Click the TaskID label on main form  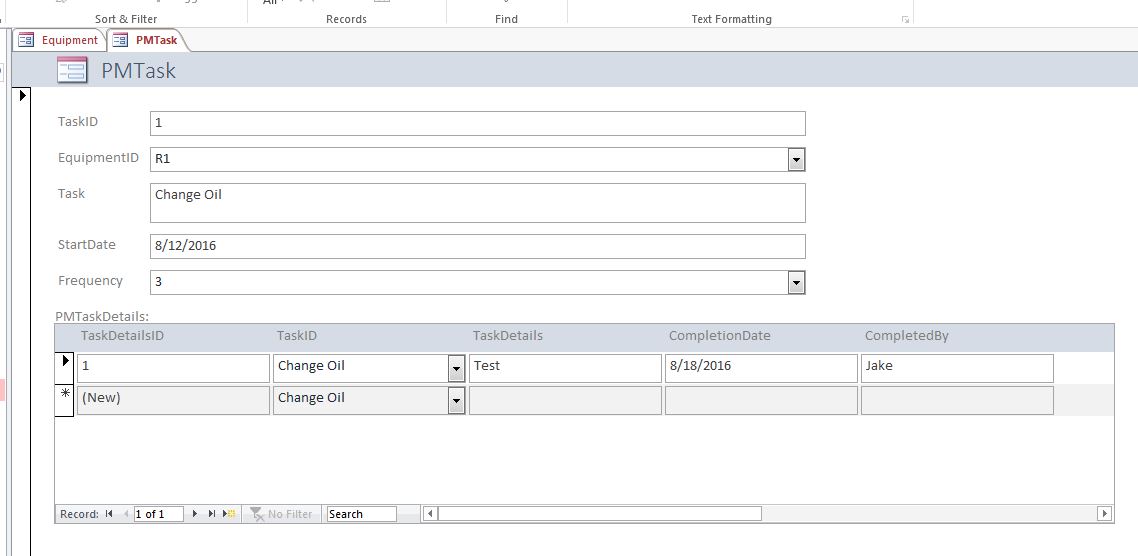78,122
